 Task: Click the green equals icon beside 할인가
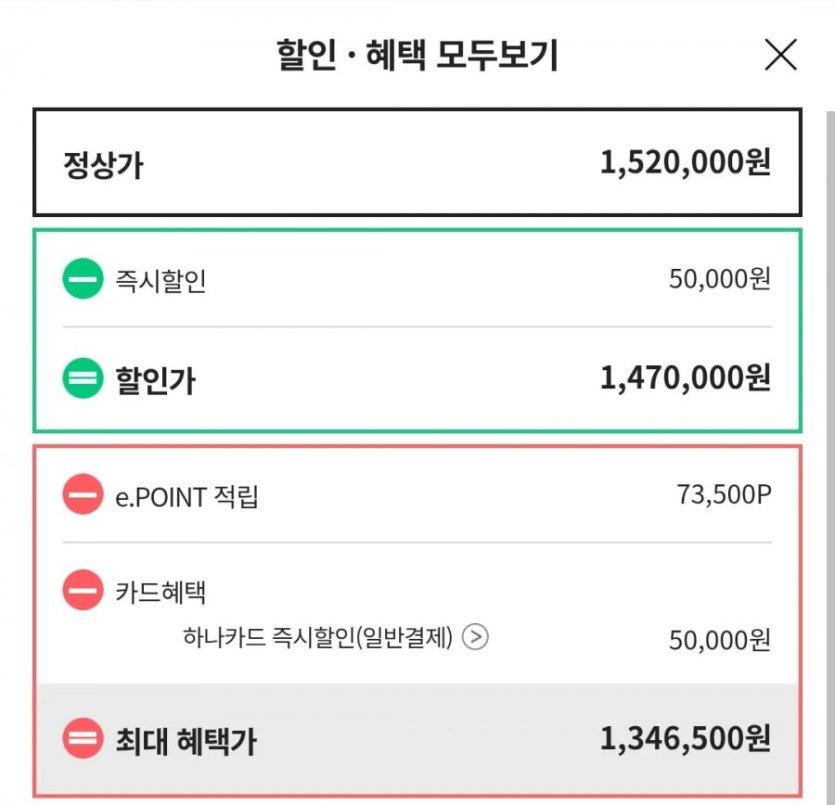pyautogui.click(x=83, y=378)
